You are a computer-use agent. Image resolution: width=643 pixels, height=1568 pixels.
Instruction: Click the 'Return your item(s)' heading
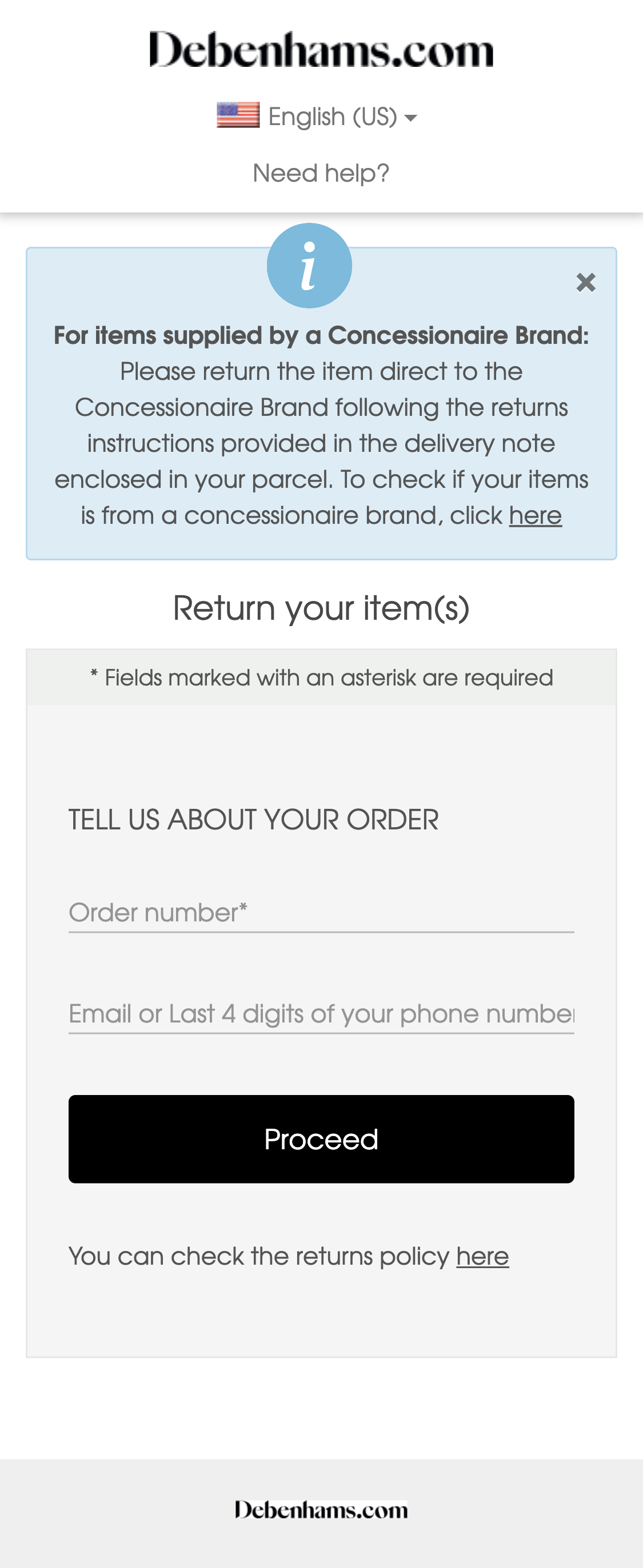coord(321,607)
